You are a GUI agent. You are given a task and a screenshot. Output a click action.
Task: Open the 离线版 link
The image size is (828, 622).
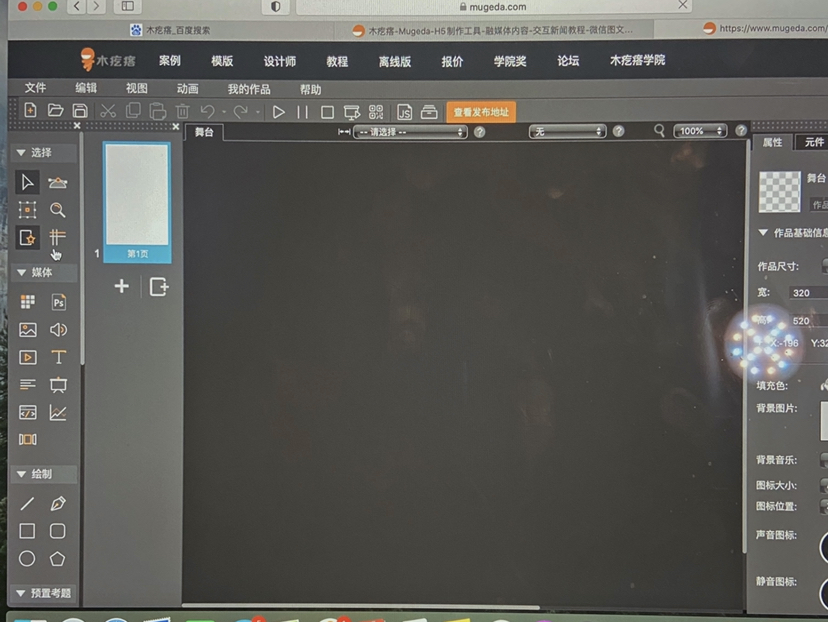(394, 61)
